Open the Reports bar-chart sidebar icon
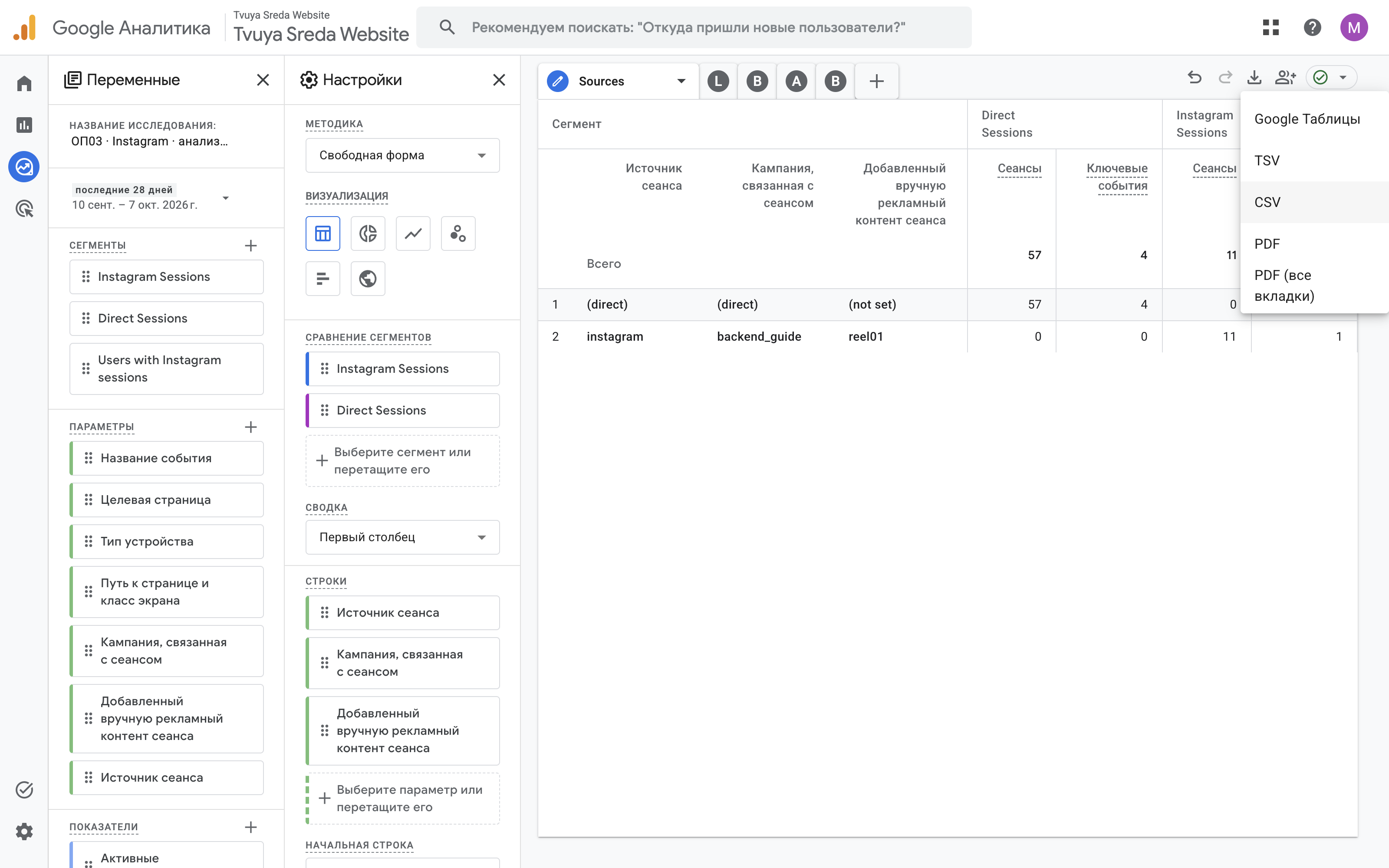Screen dimensions: 1389x868 pos(24,125)
